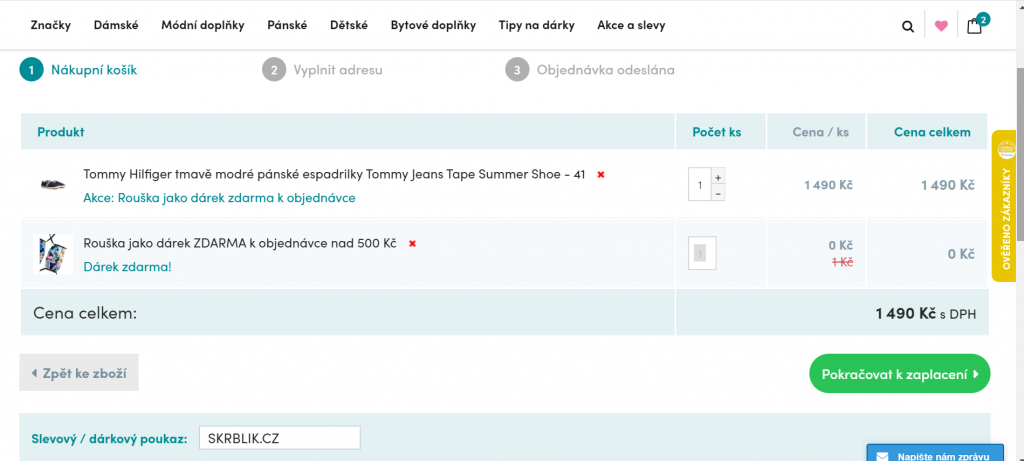Click Pokračovat k zaplacení button
Viewport: 1024px width, 461px height.
899,374
